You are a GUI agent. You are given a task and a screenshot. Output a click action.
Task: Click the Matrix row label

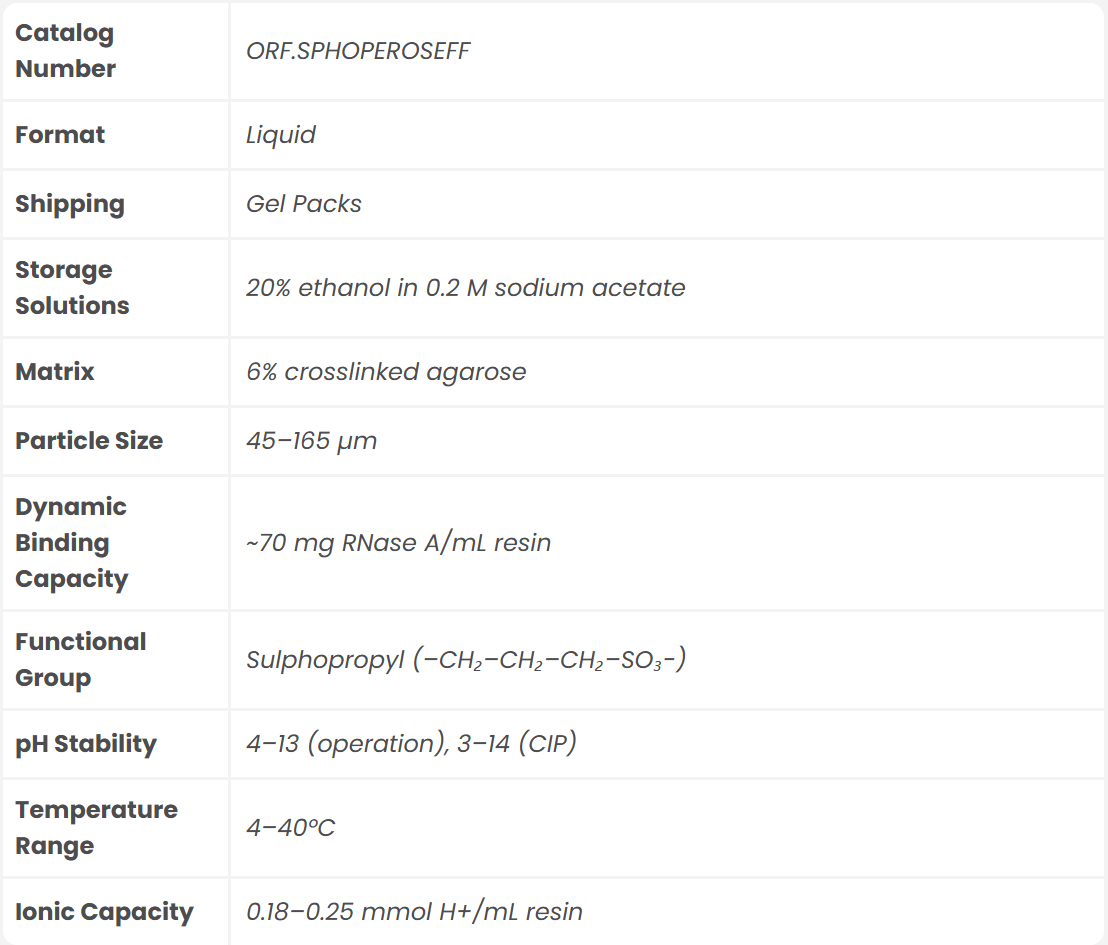(55, 372)
